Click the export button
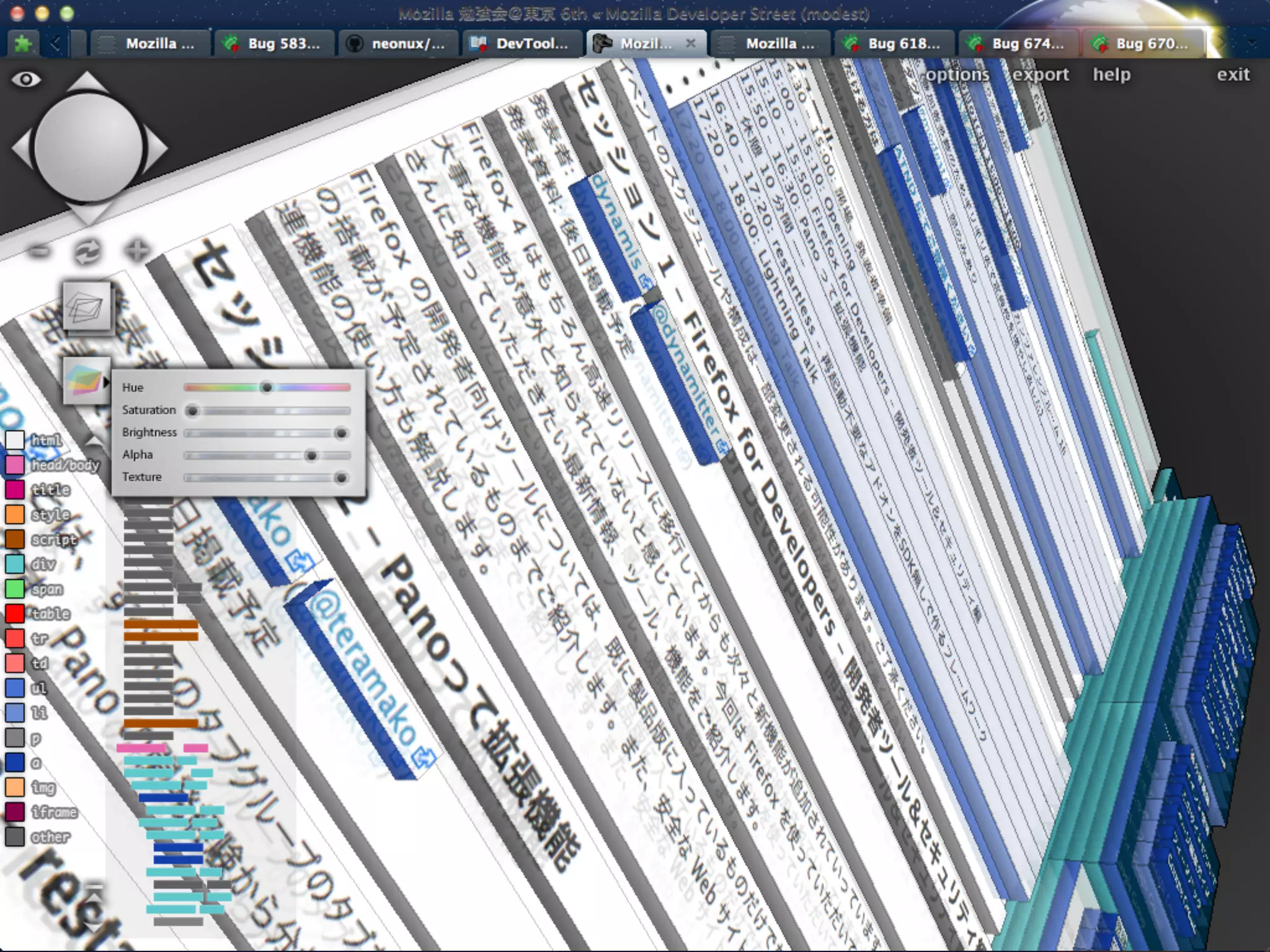The width and height of the screenshot is (1270, 952). coord(1041,75)
